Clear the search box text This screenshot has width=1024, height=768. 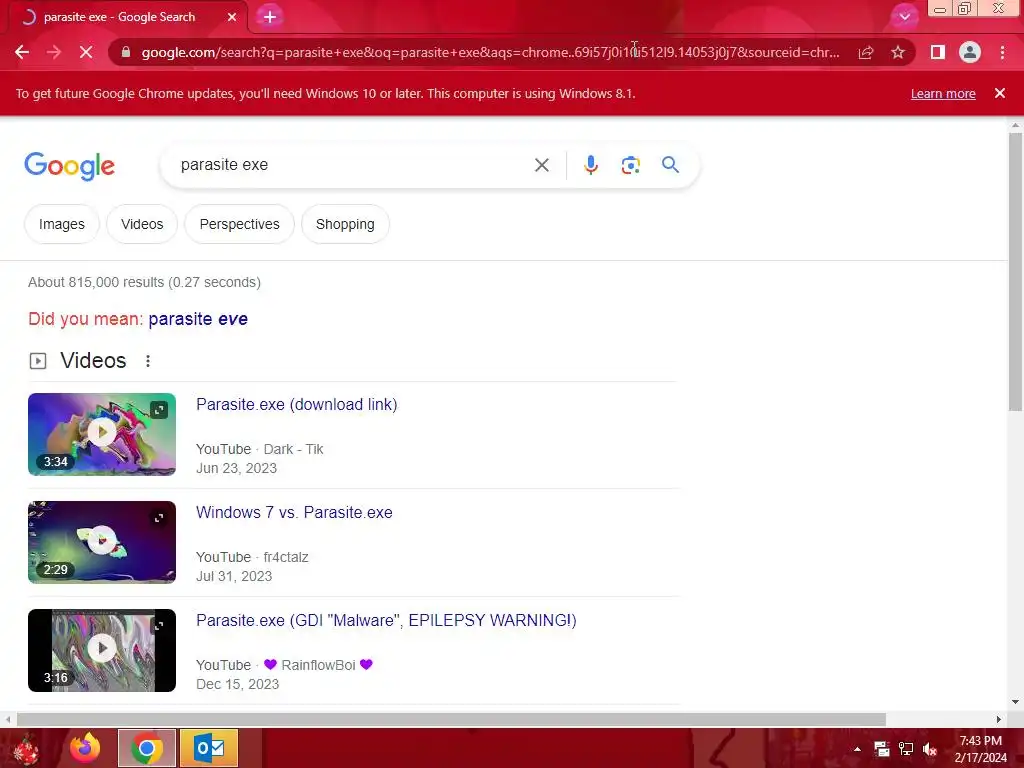541,165
